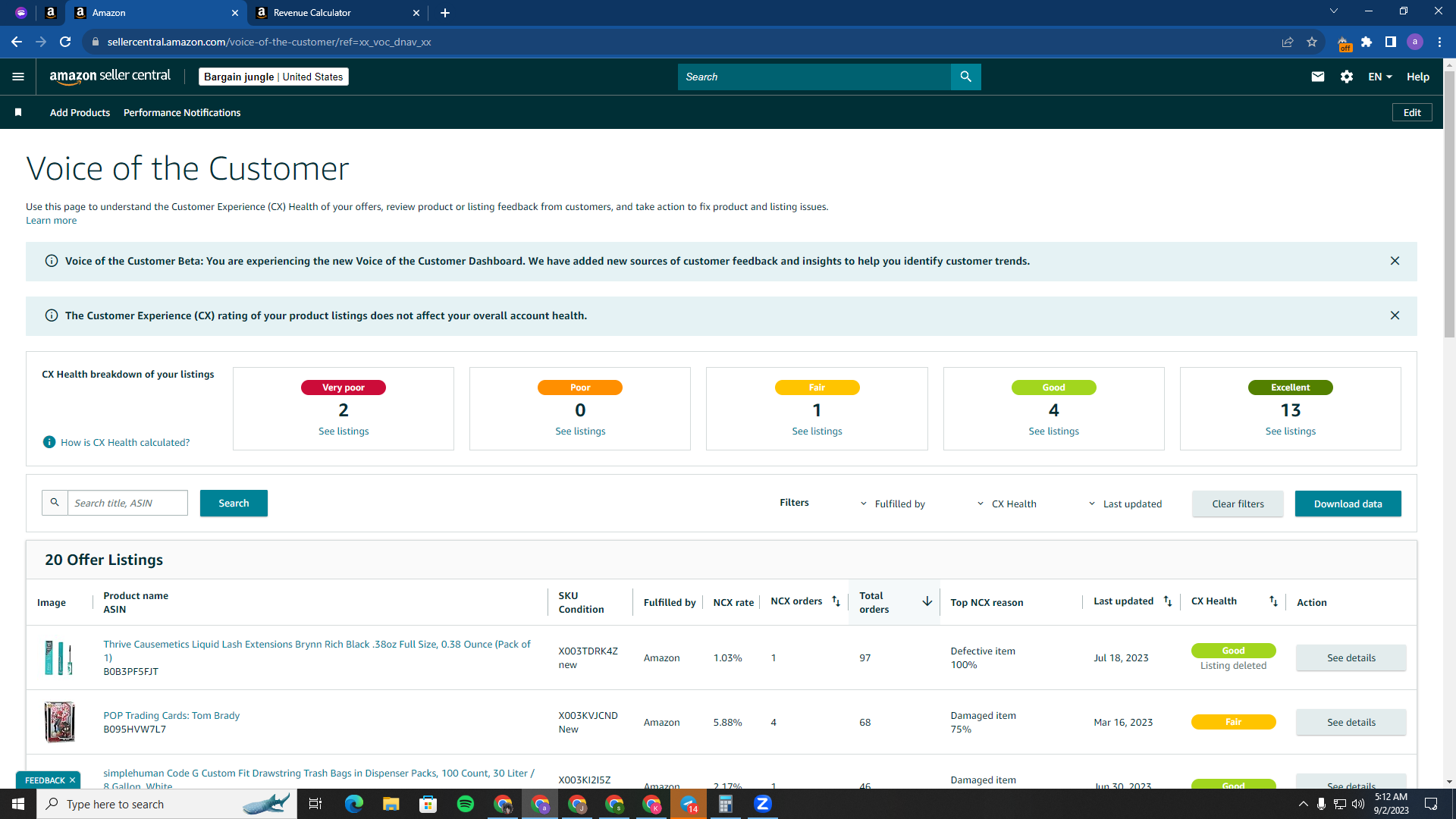Open the browser extensions puzzle icon
The height and width of the screenshot is (819, 1456).
1367,42
